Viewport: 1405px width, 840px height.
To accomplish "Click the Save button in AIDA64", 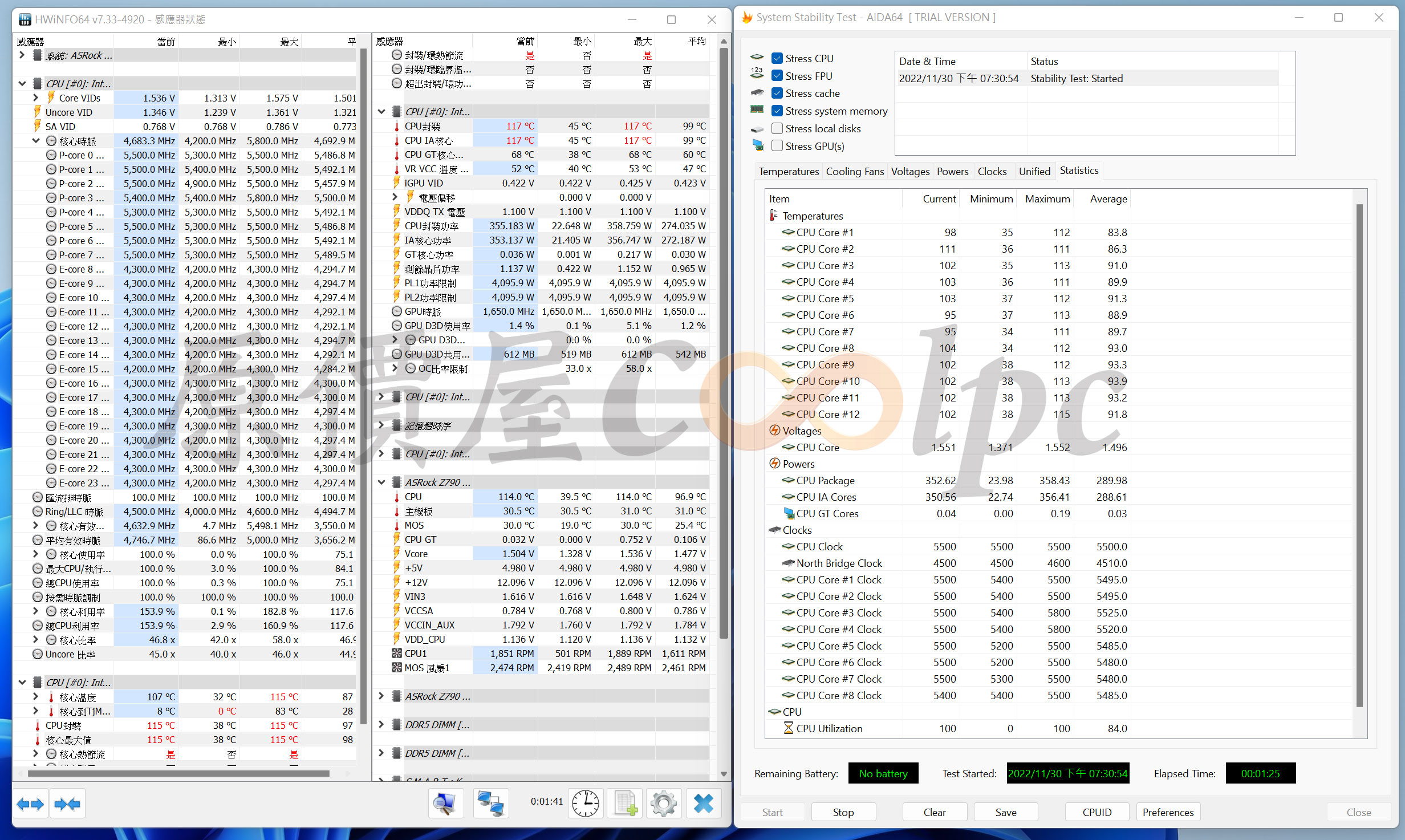I will coord(1006,812).
